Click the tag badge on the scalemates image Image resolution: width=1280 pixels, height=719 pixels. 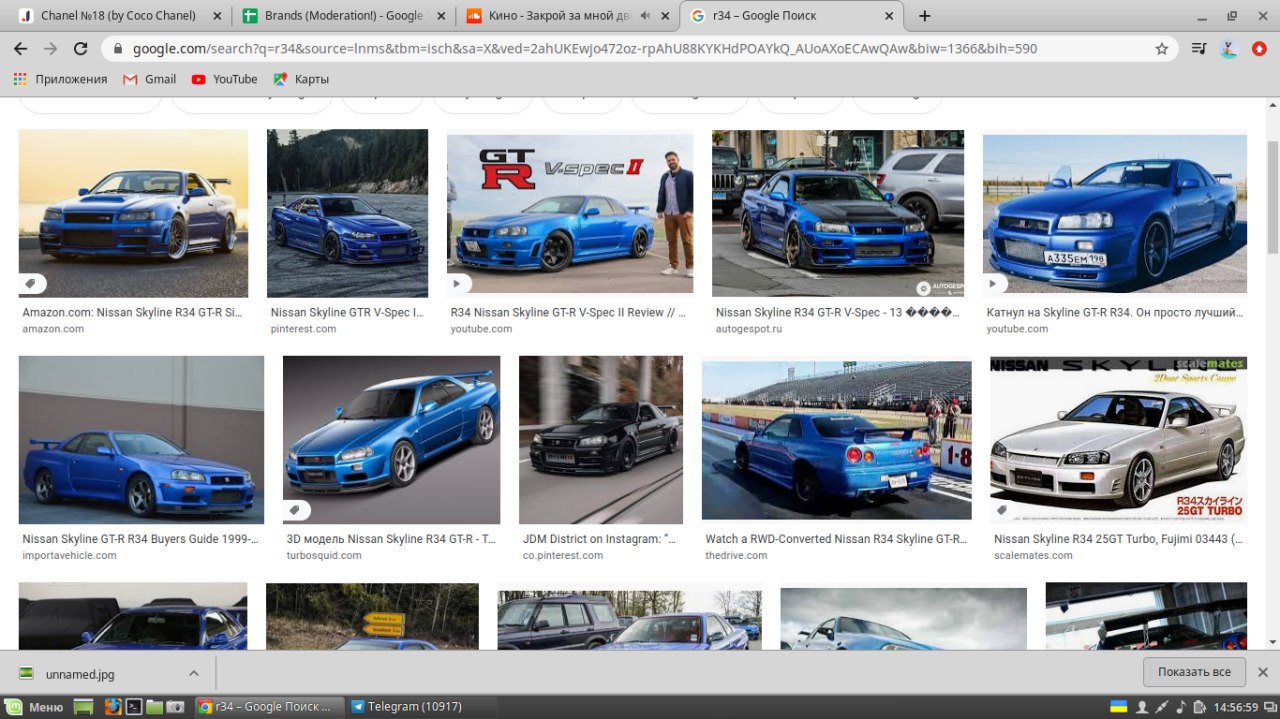click(x=1003, y=511)
